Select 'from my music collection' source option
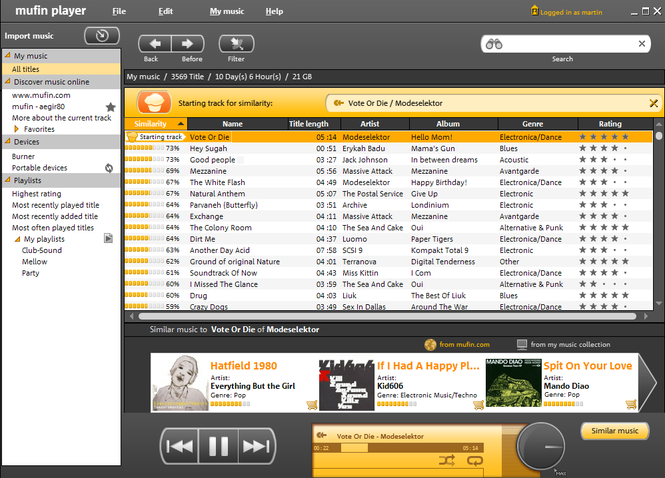 (564, 344)
